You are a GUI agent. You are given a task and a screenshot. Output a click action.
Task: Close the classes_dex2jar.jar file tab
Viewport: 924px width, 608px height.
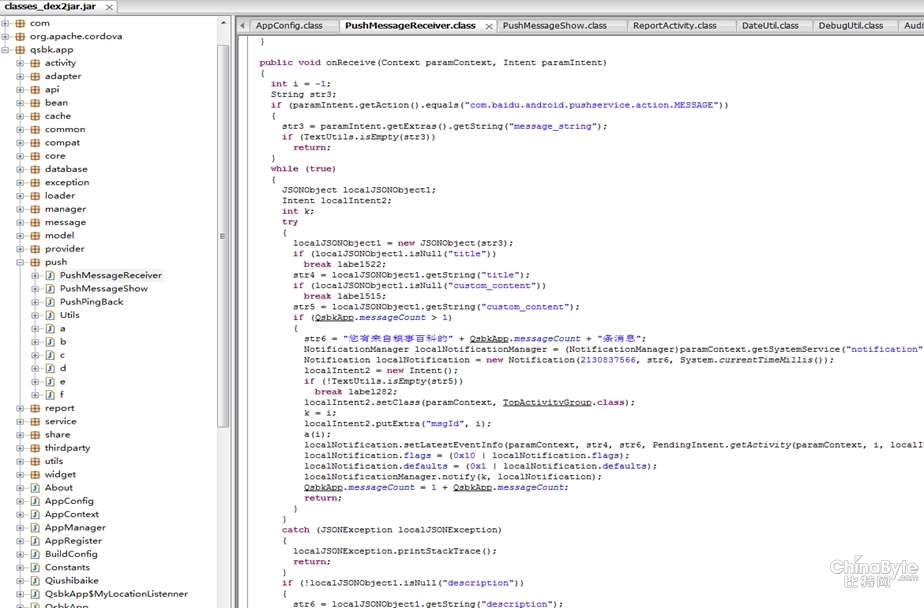tap(109, 7)
